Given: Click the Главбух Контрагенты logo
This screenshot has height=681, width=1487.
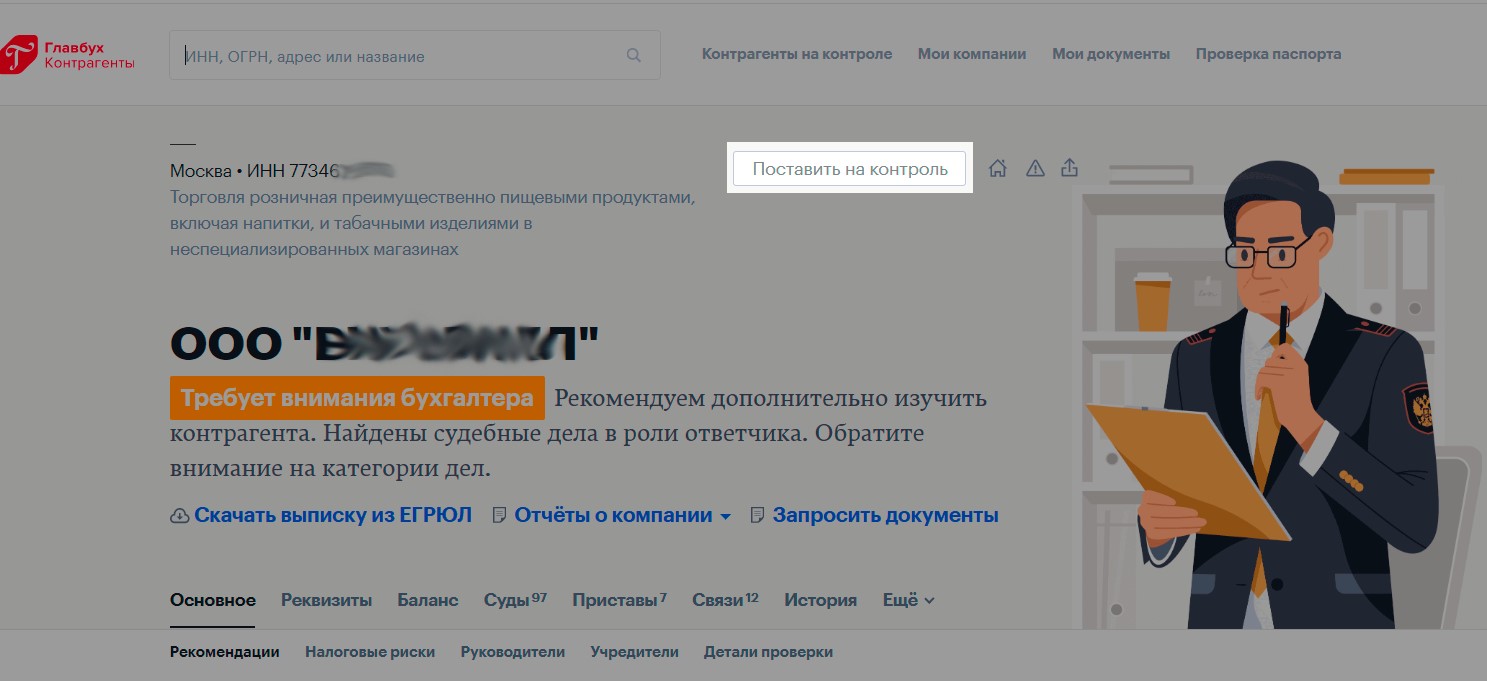Looking at the screenshot, I should coord(68,55).
